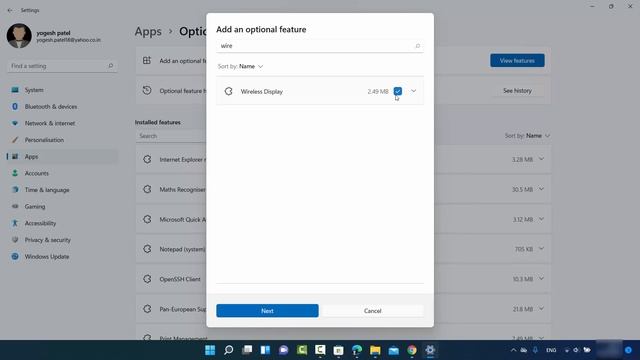
Task: Click the Find a setting search box
Action: tap(62, 66)
